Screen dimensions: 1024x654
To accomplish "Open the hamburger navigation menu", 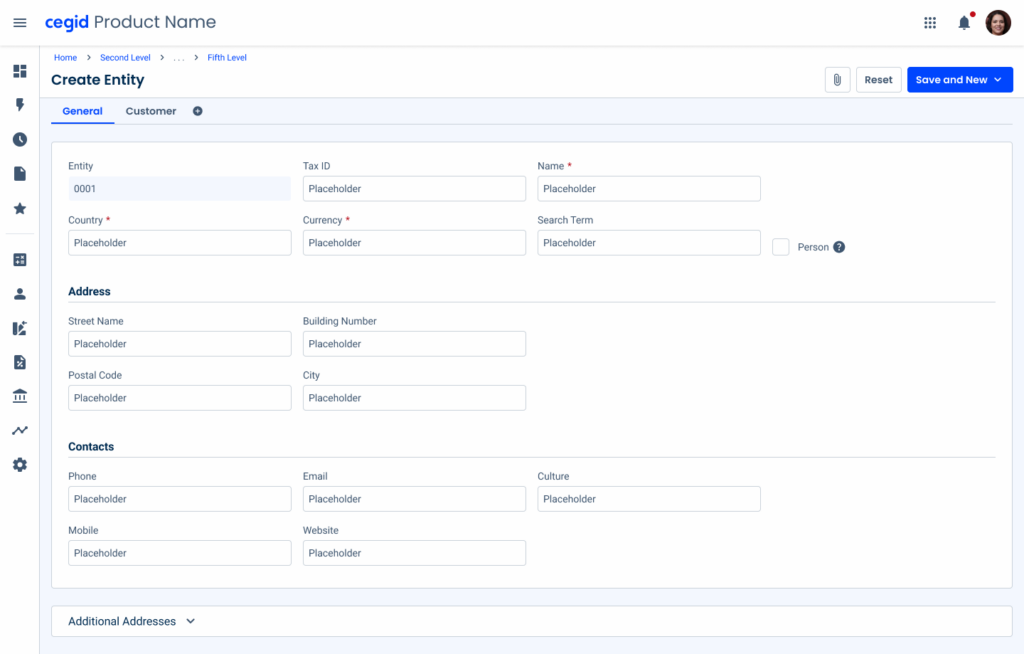I will [20, 23].
